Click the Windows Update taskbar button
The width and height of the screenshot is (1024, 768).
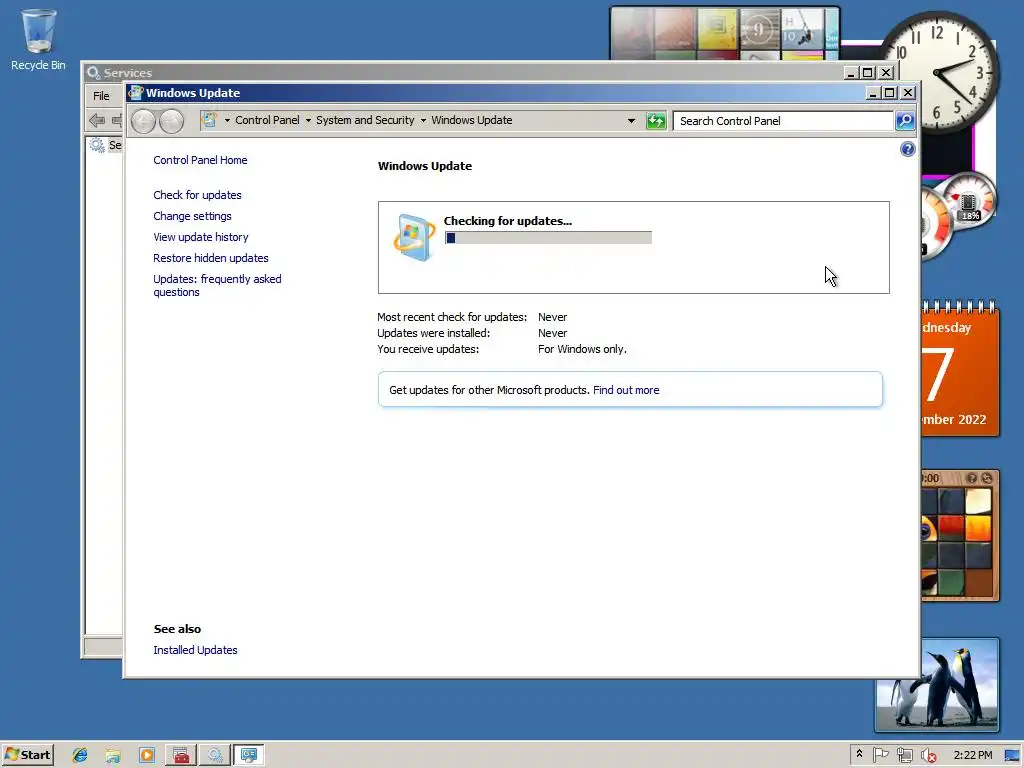(249, 756)
